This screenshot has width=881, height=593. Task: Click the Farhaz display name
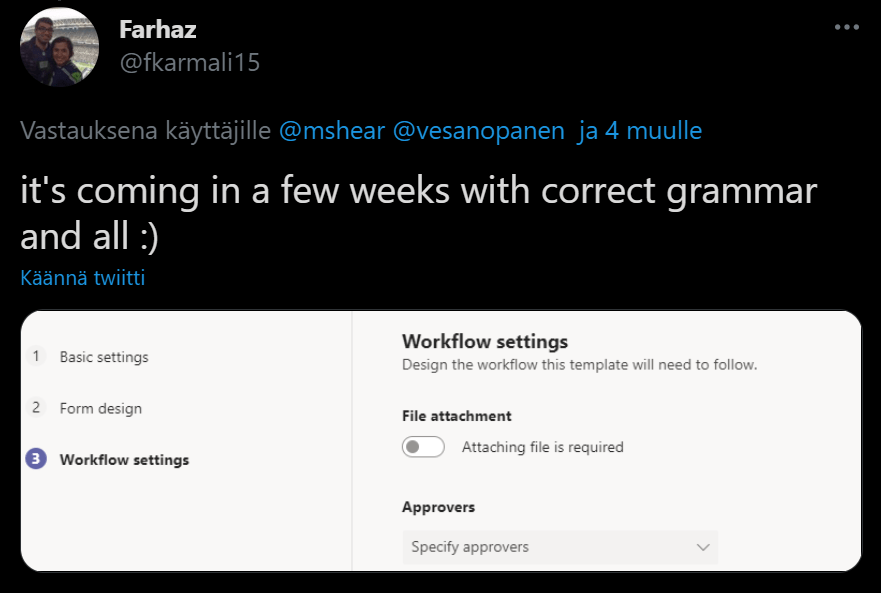point(158,29)
